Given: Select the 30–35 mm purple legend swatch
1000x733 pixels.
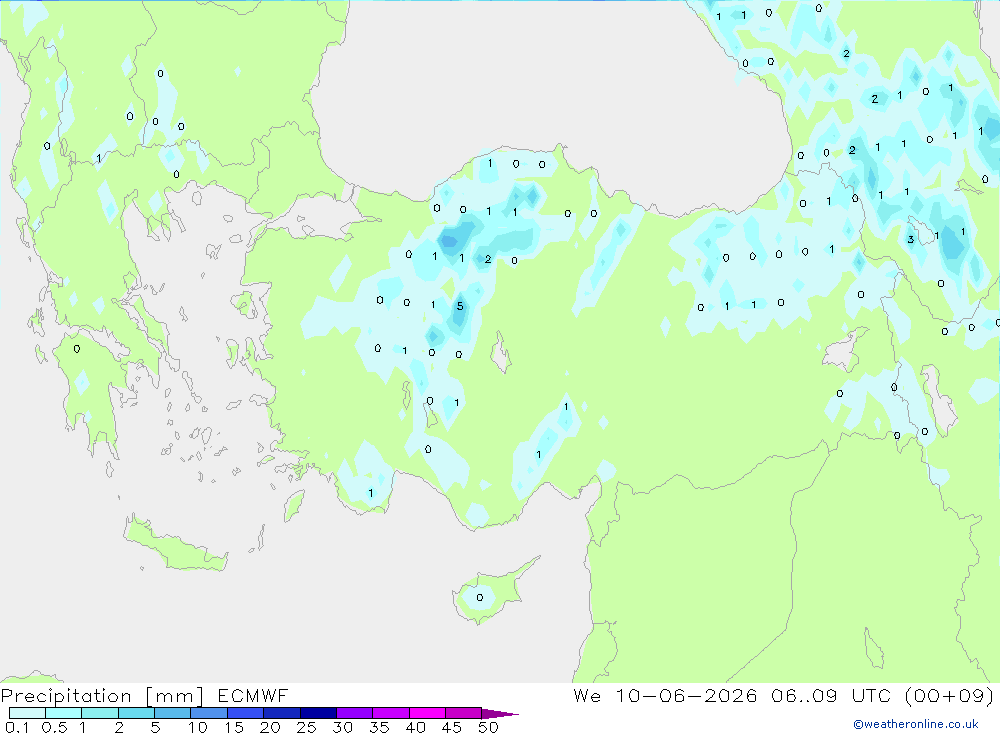Looking at the screenshot, I should coord(355,713).
